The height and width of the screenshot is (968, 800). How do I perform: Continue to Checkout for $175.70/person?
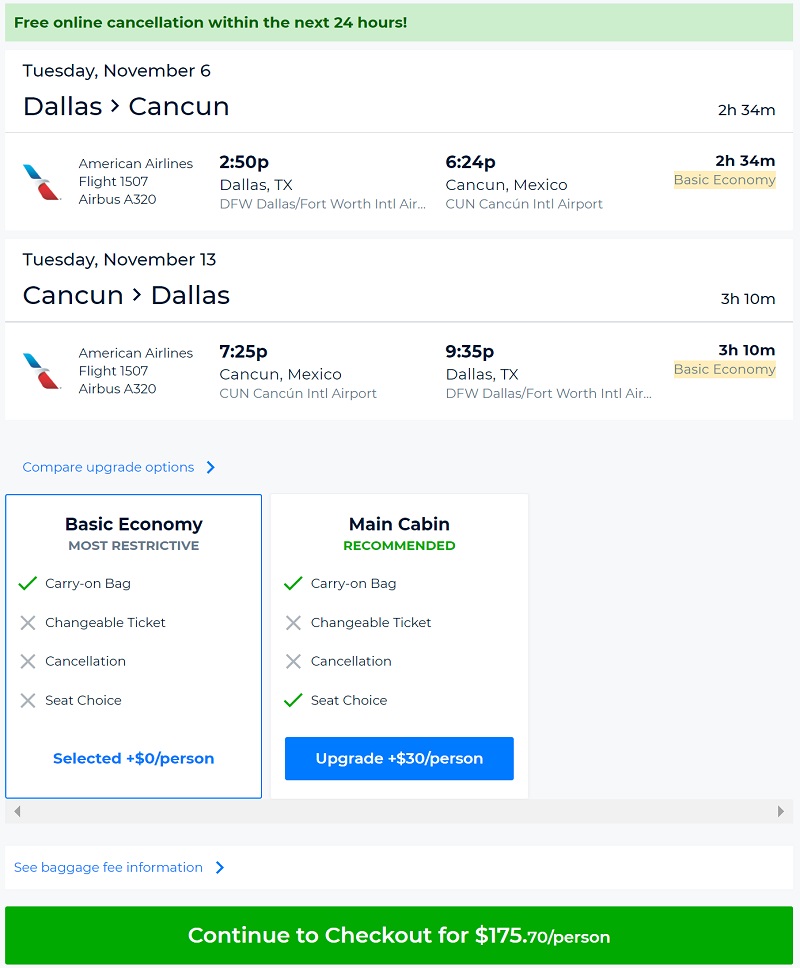coord(399,936)
